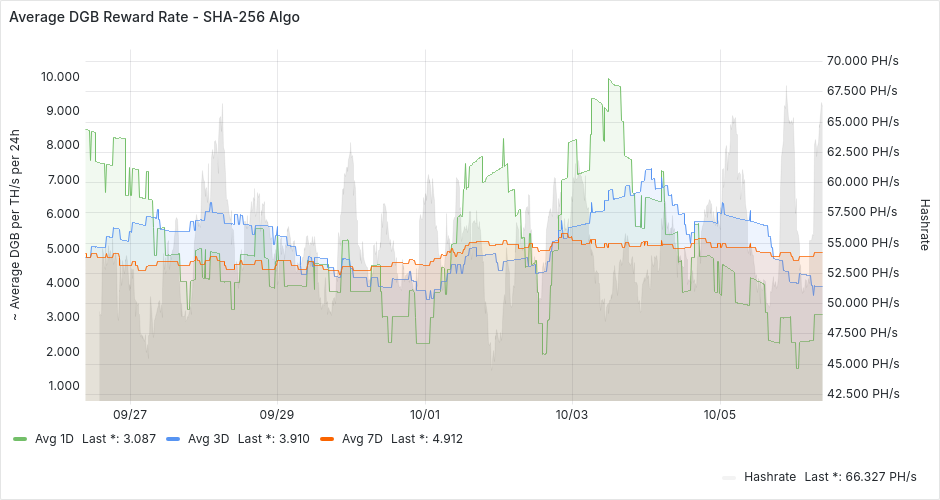The height and width of the screenshot is (500, 940).
Task: Toggle the Hashrate series legend label
Action: pos(771,476)
